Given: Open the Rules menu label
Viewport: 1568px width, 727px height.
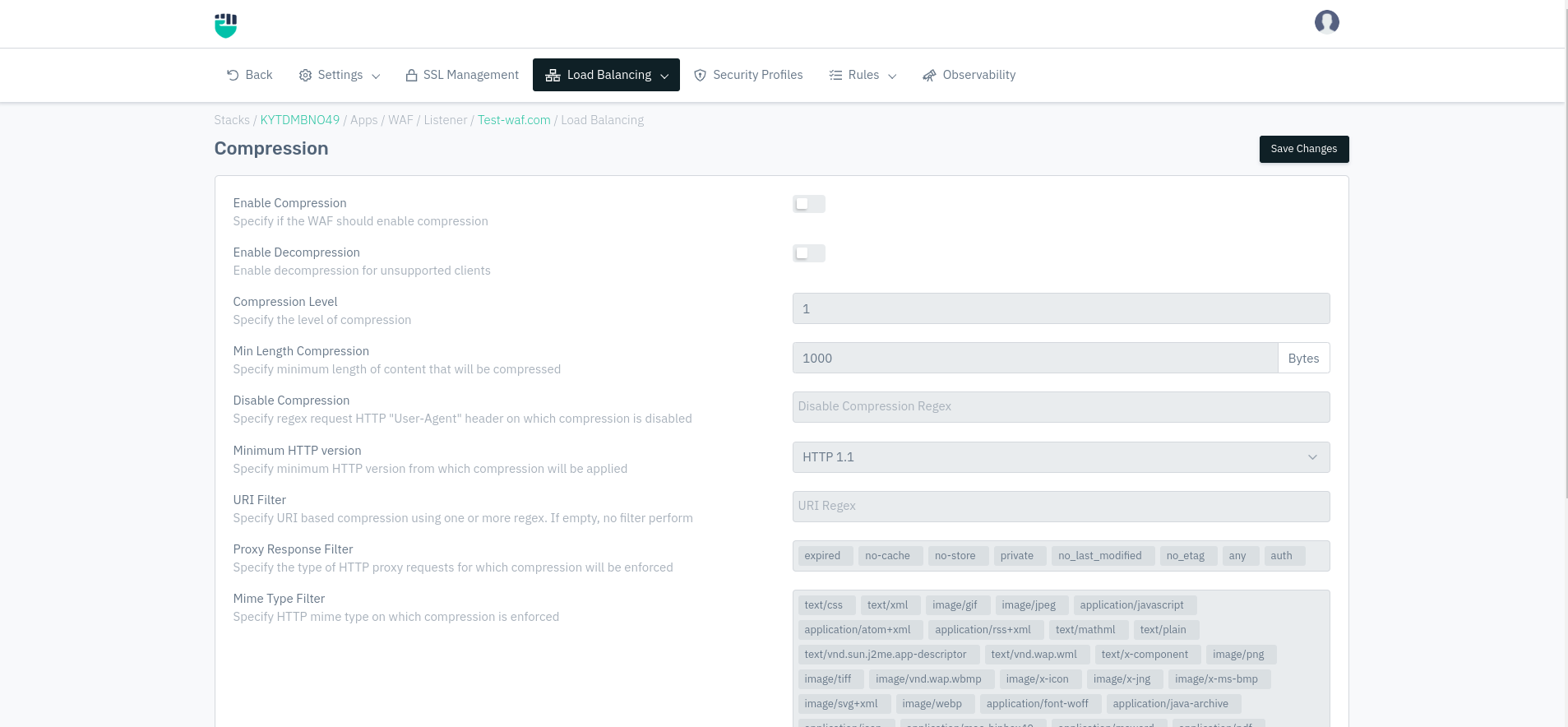Looking at the screenshot, I should point(863,75).
